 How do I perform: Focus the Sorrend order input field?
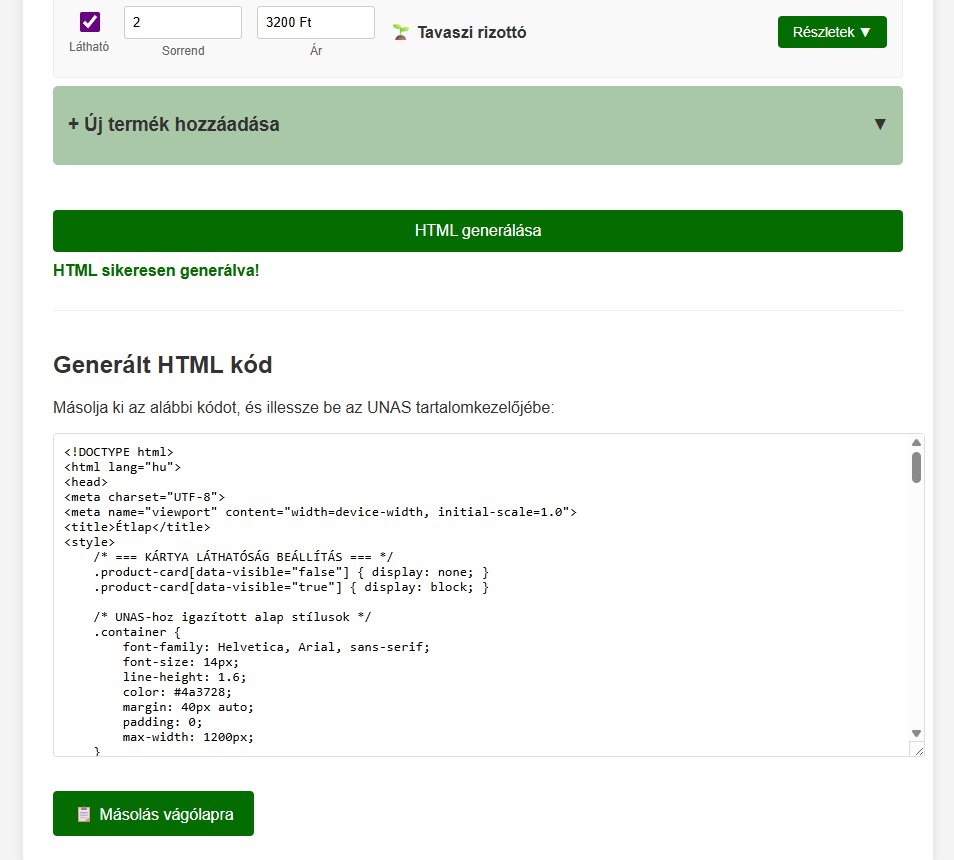182,22
